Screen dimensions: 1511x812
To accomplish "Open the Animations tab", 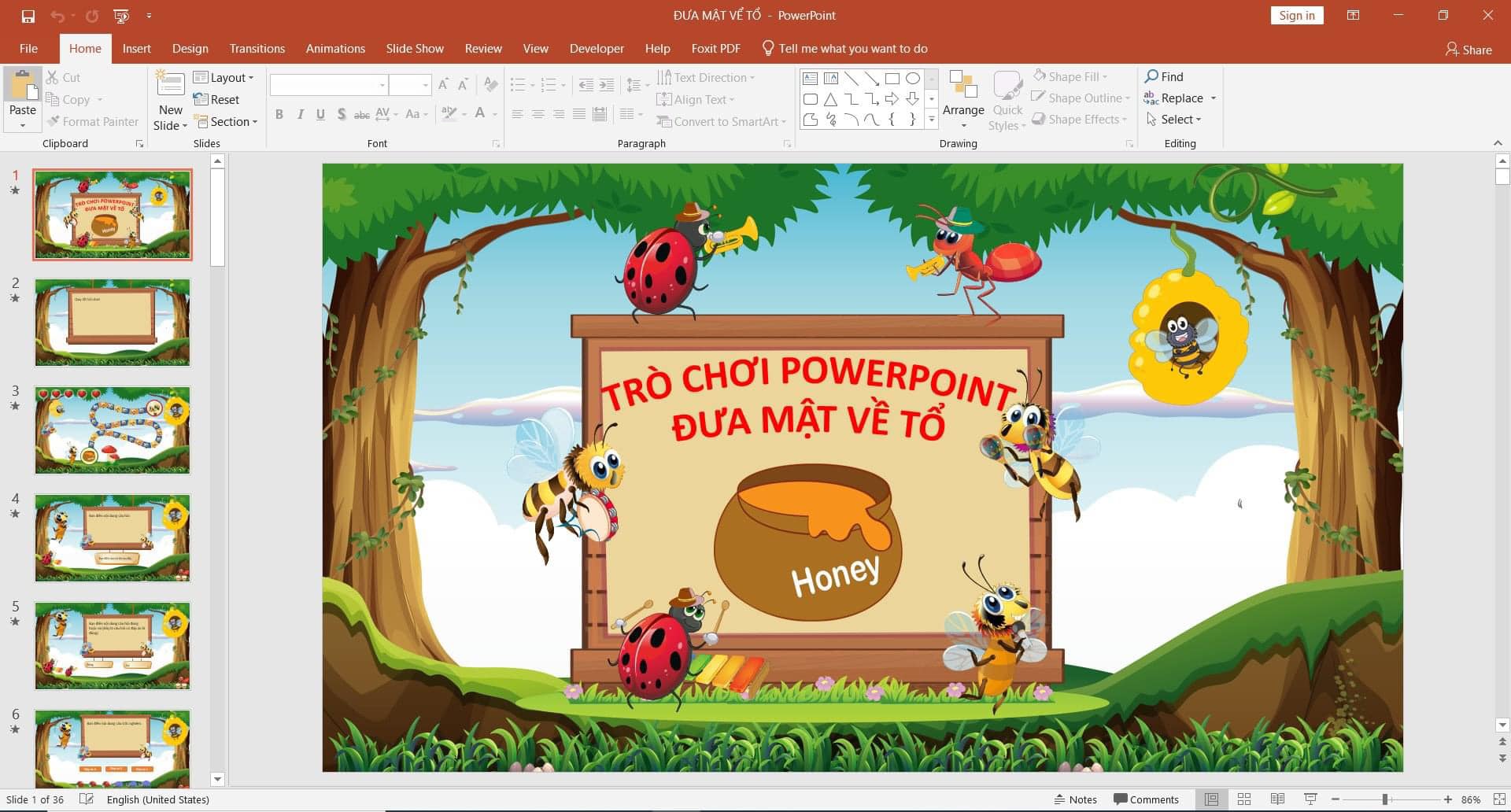I will [x=335, y=49].
